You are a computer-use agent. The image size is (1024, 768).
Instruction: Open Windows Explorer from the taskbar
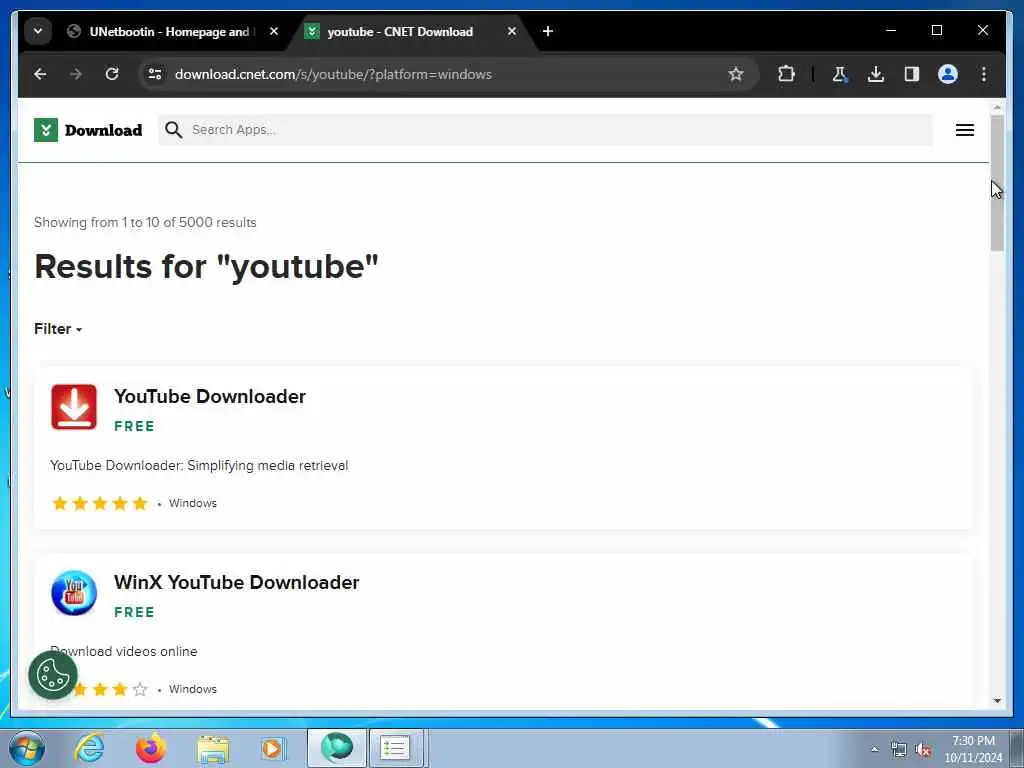(213, 748)
